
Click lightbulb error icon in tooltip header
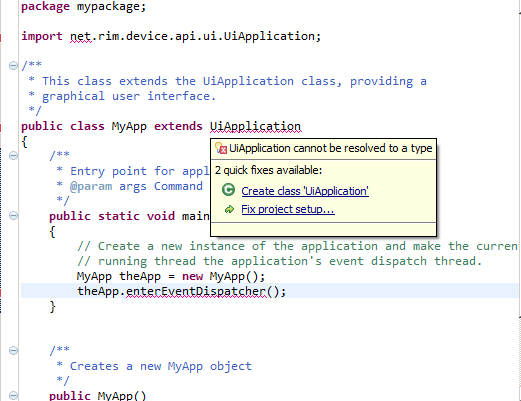coord(221,148)
